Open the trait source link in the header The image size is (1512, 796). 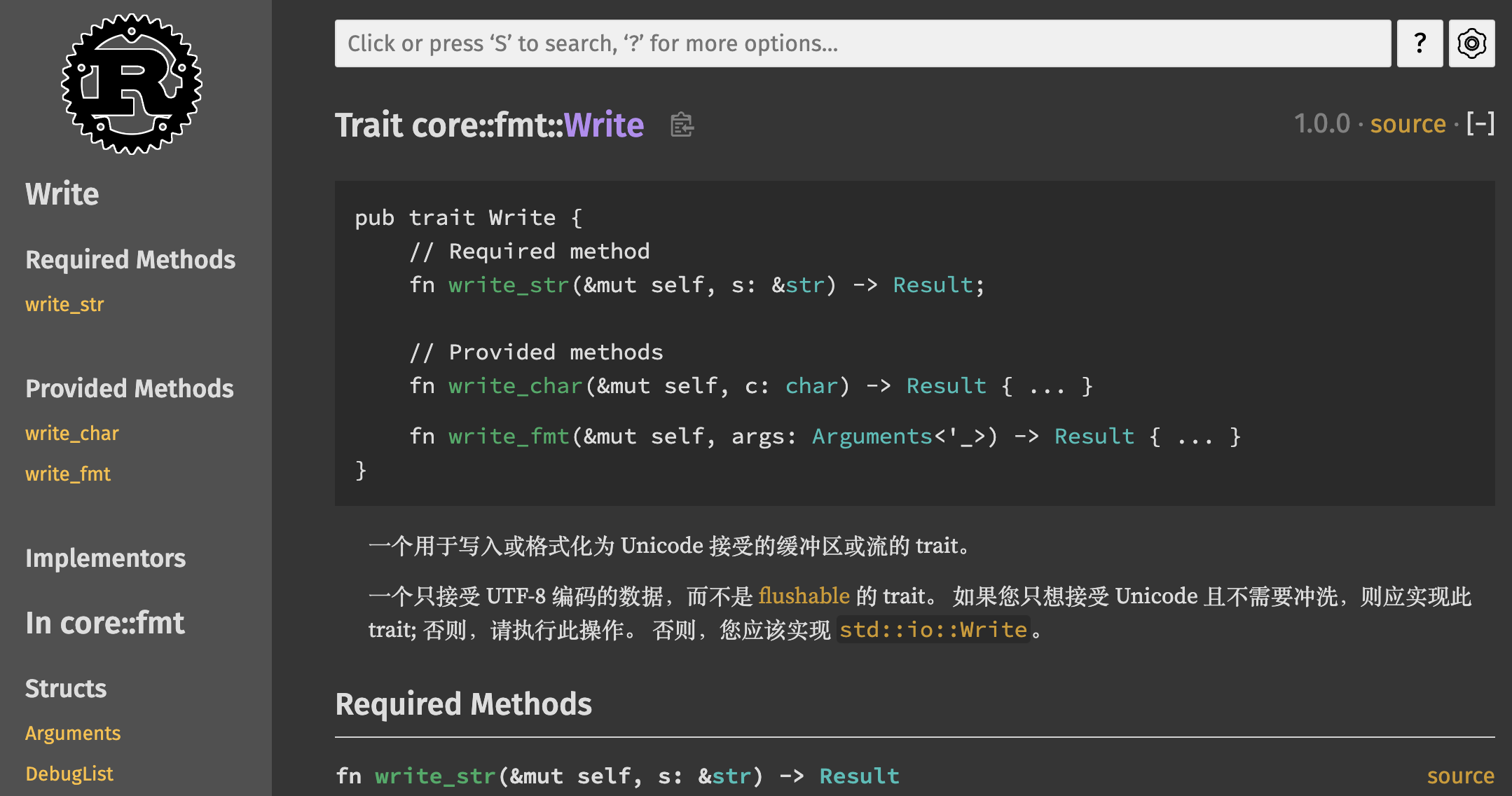1408,124
